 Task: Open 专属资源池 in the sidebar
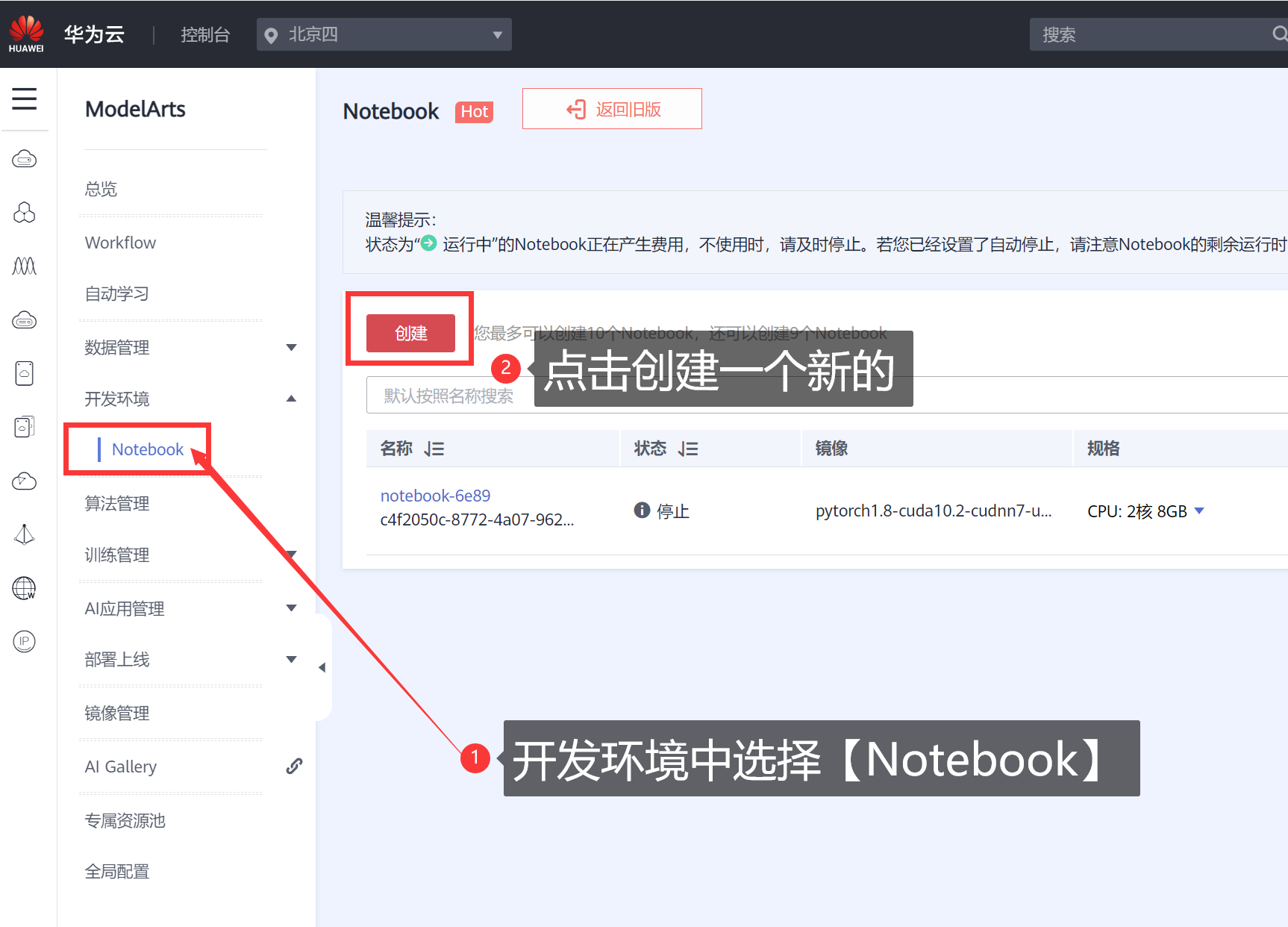click(125, 820)
